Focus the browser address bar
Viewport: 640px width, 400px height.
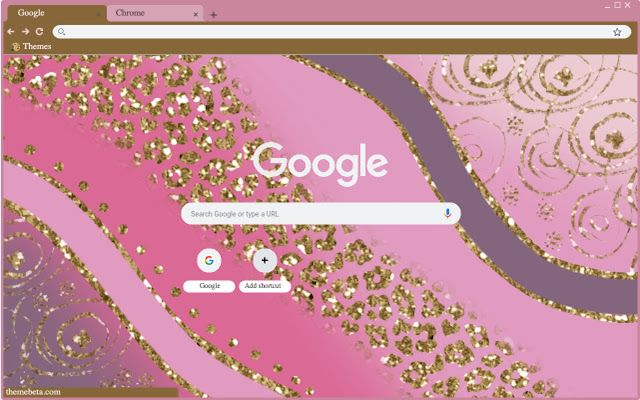point(340,32)
